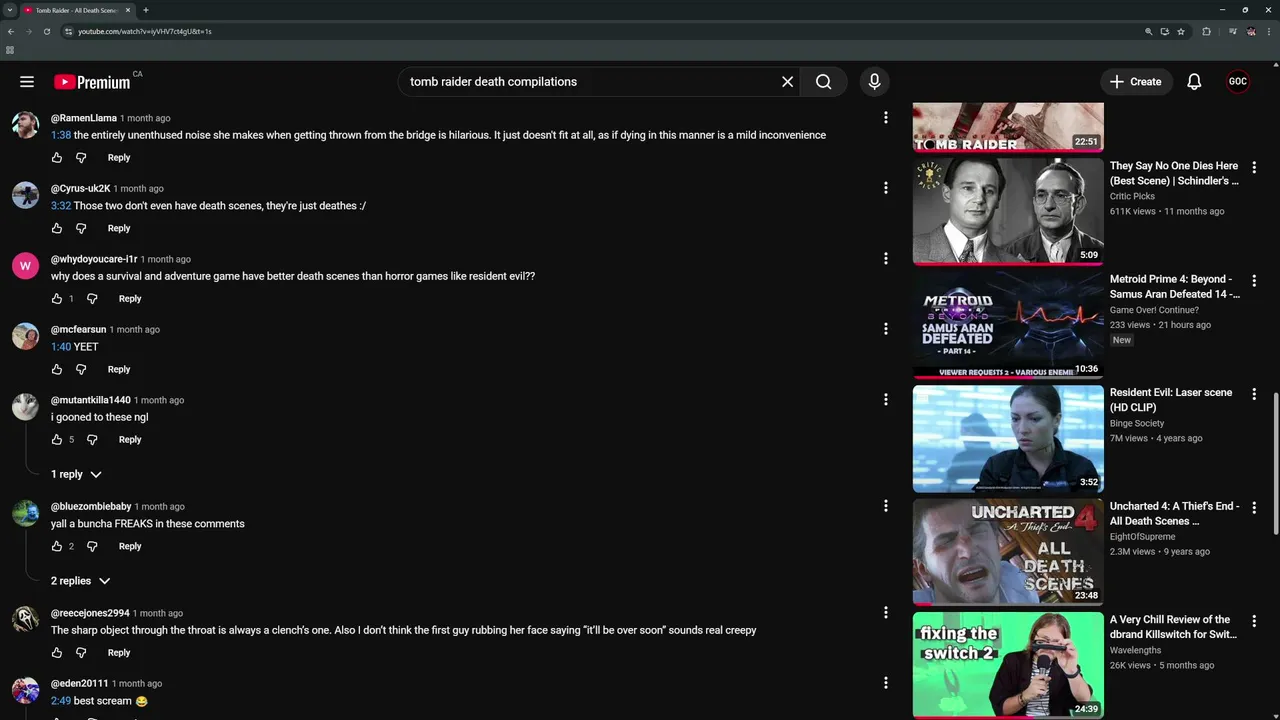Open options for Schindler's video suggestion
The image size is (1280, 720).
click(x=1254, y=168)
